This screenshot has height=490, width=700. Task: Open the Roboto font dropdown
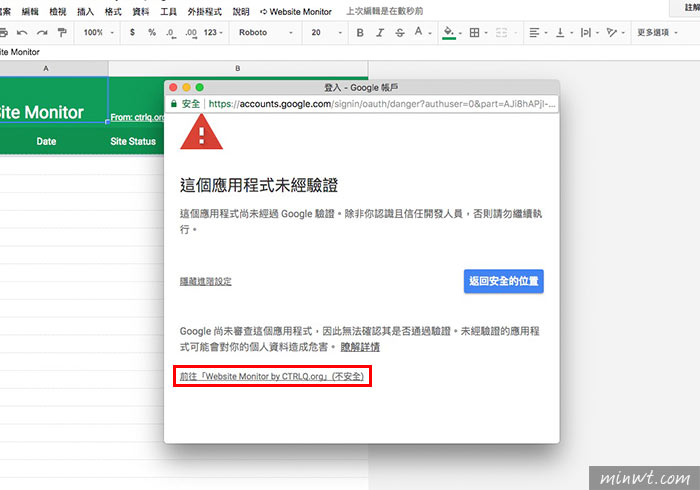coord(266,33)
